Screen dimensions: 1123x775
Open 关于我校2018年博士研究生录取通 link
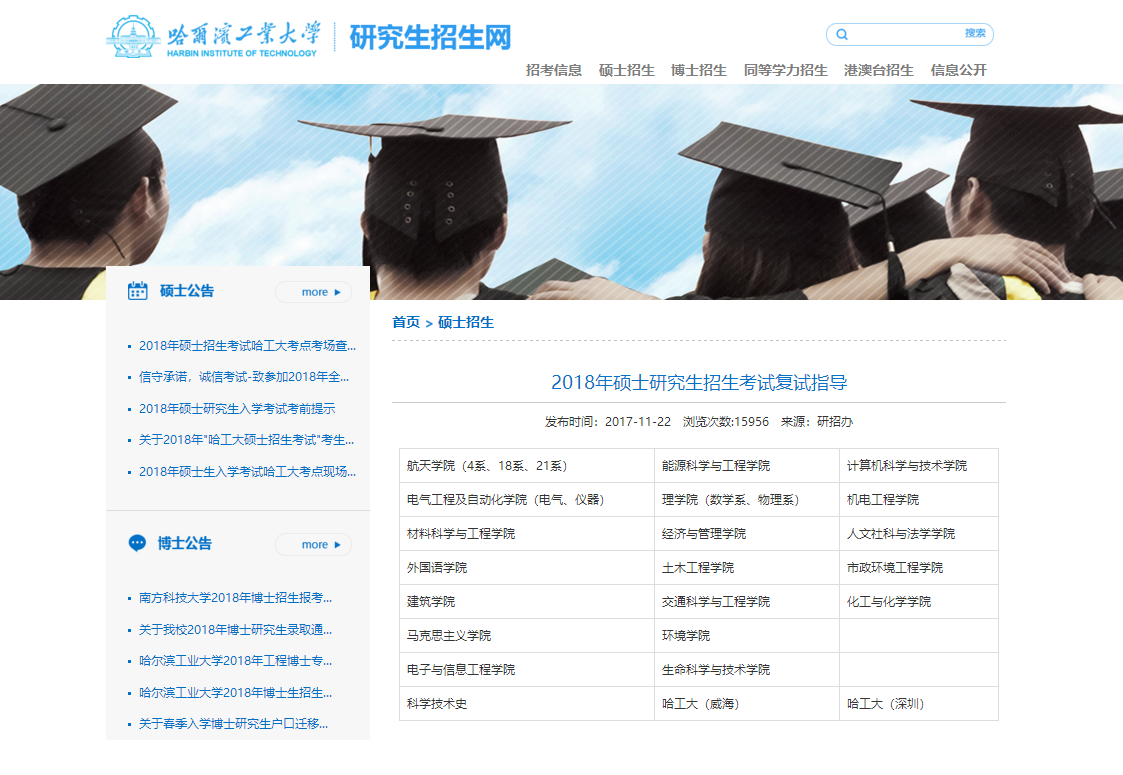235,630
